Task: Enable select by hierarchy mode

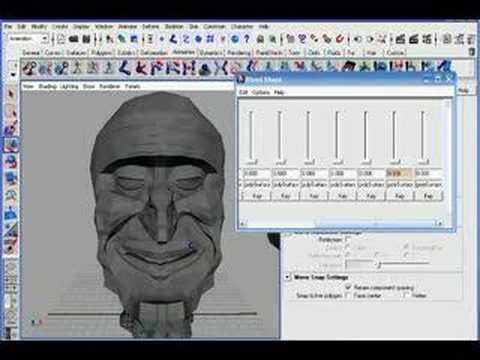Action: pyautogui.click(x=109, y=39)
